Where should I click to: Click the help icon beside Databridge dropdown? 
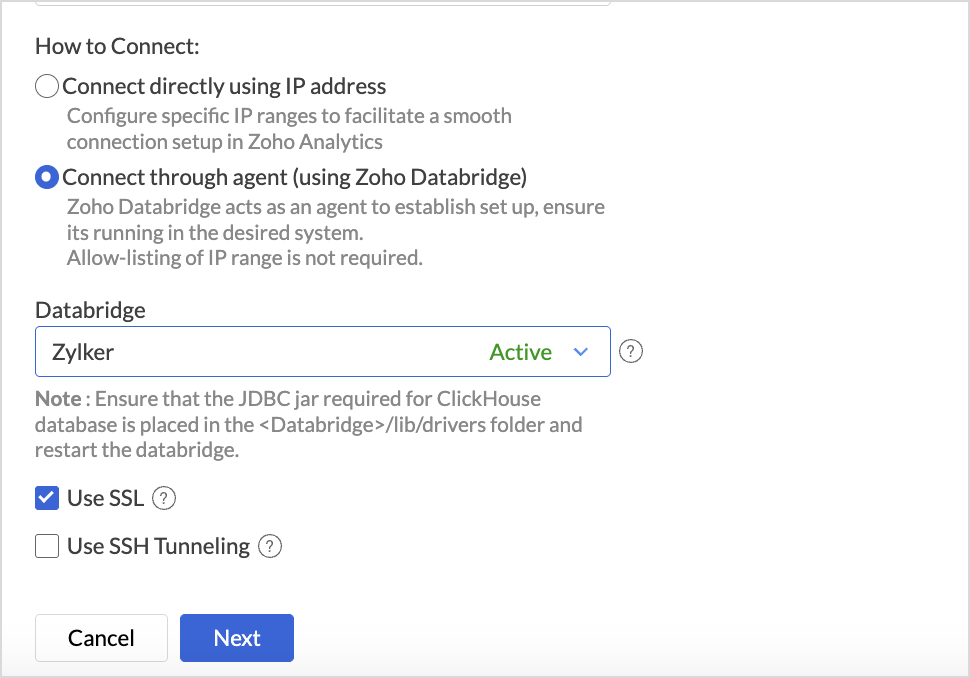click(x=631, y=352)
